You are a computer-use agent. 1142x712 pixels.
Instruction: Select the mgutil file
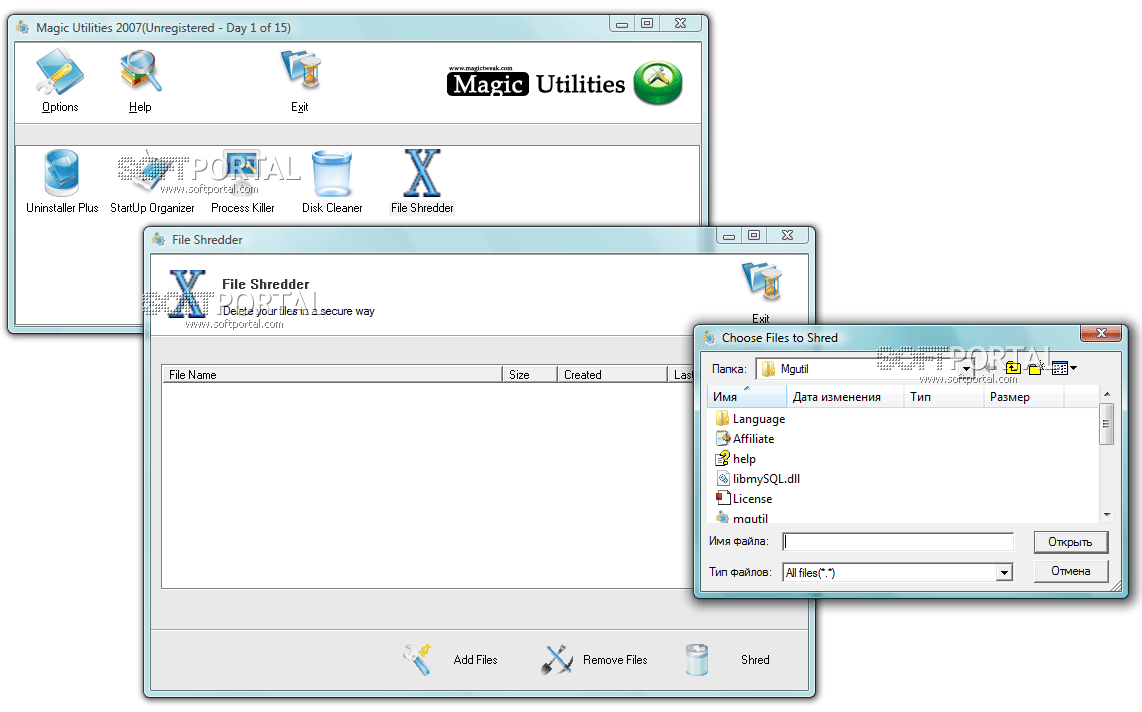click(742, 518)
